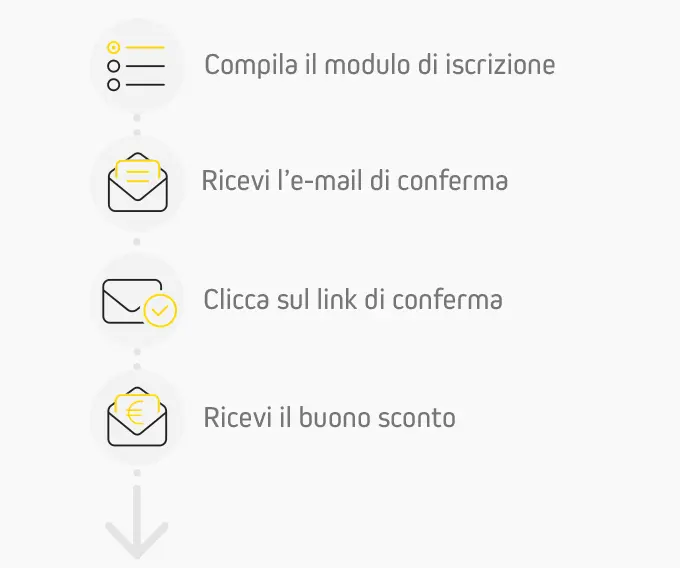This screenshot has height=568, width=680.
Task: Click the yellow euro symbol in envelope
Action: click(135, 413)
